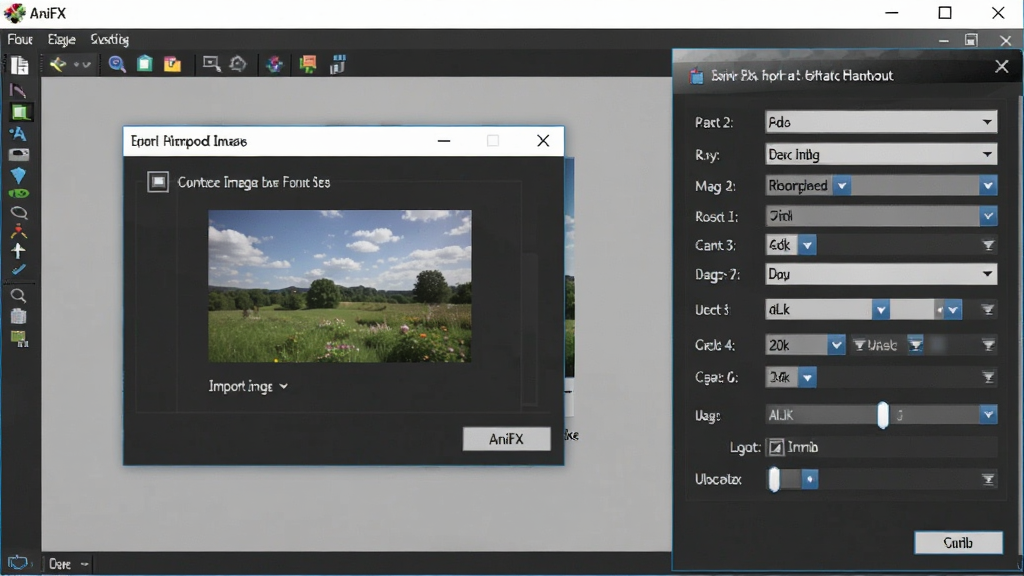Screen dimensions: 1024x576
Task: Select the green square tool in the left tool column
Action: tap(20, 112)
